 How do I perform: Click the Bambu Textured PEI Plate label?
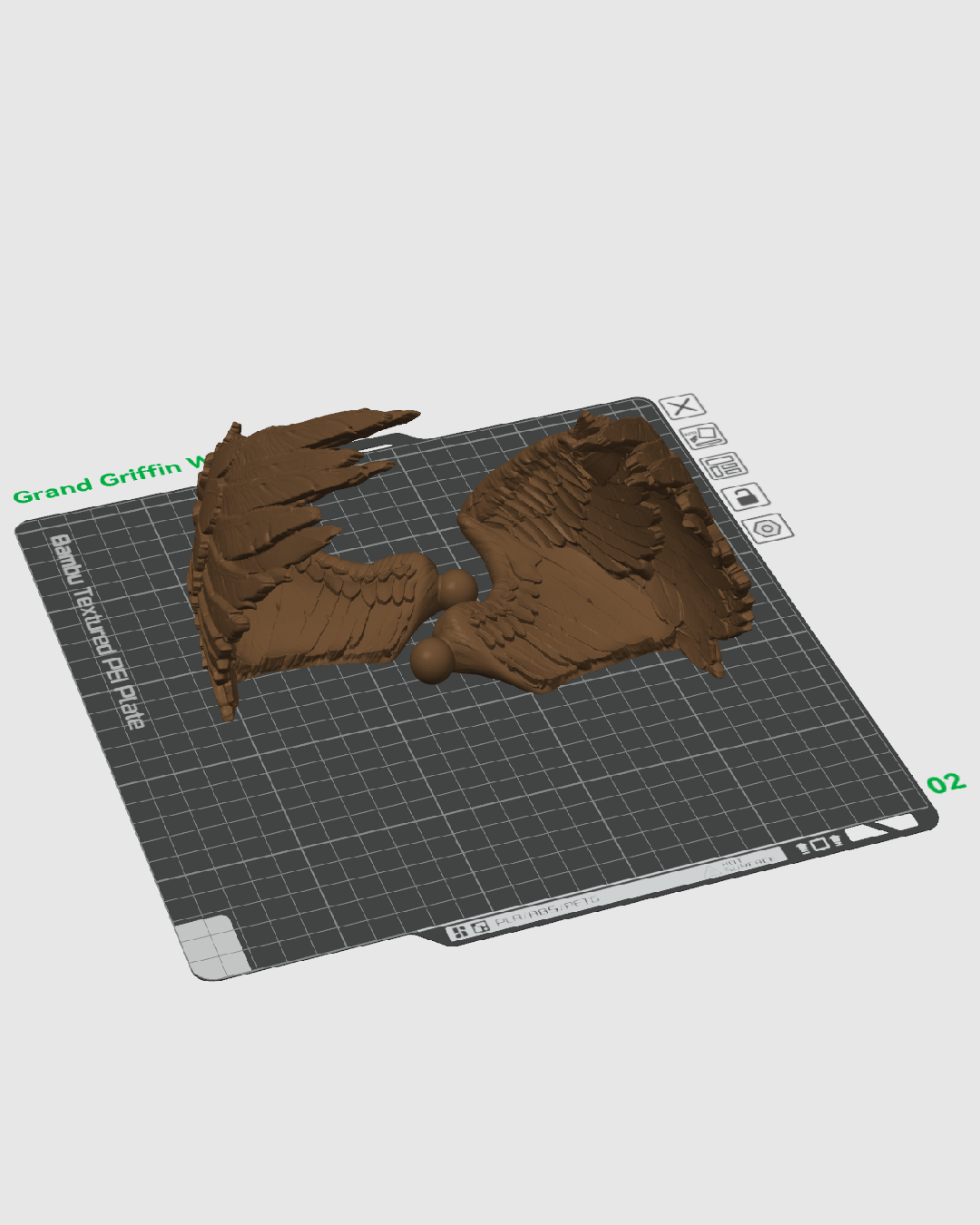pos(97,632)
